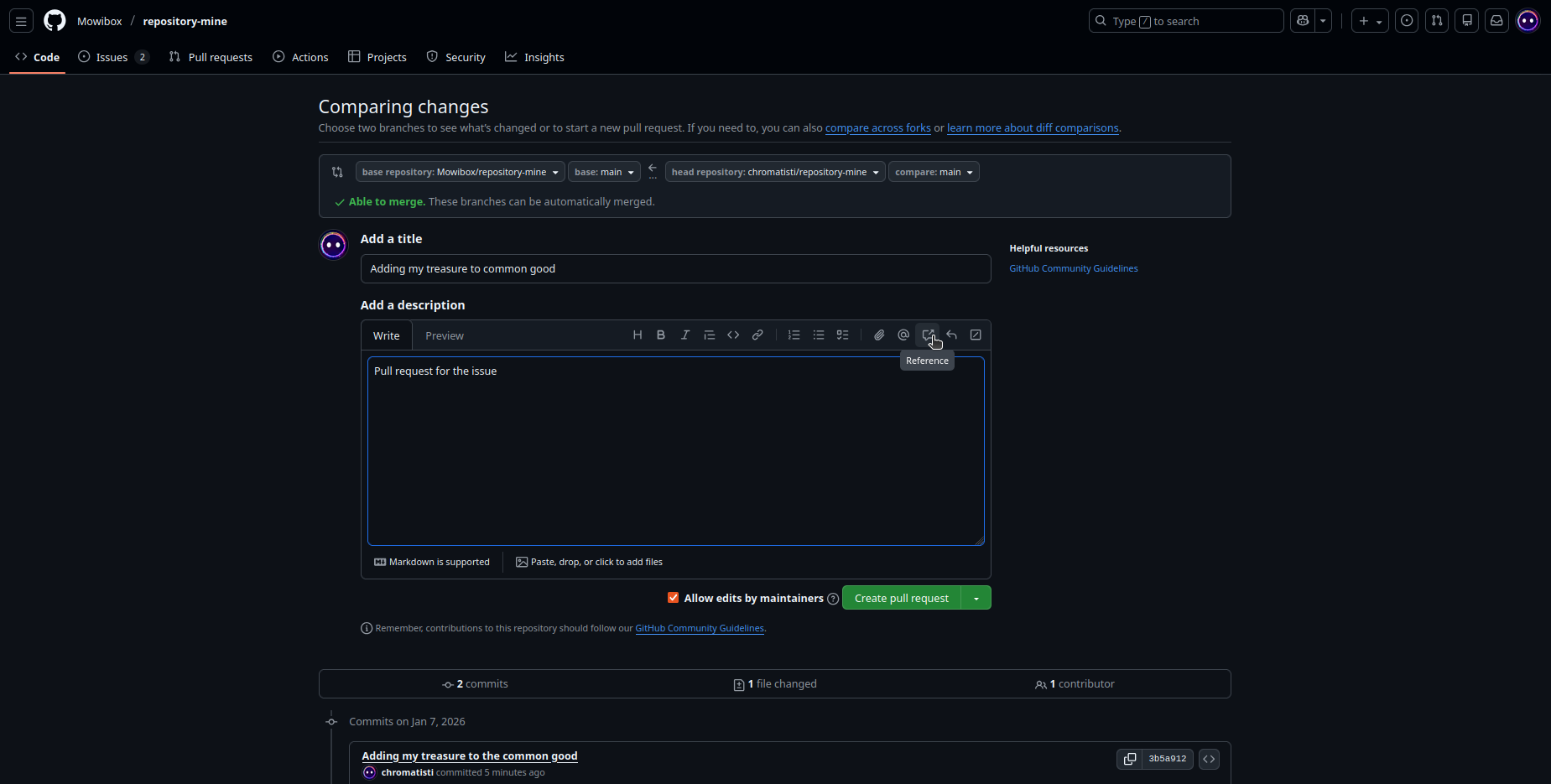
Task: Open the head repository dropdown
Action: tap(775, 172)
